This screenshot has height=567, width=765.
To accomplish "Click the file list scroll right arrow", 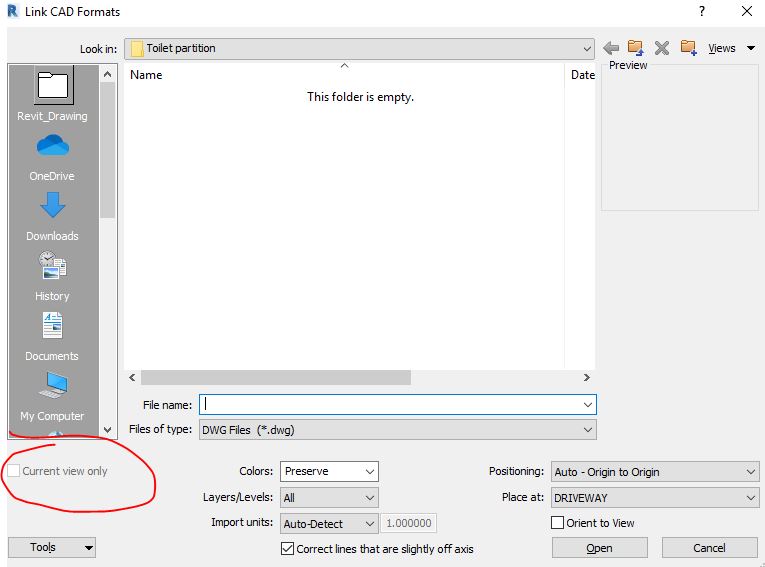I will [586, 377].
